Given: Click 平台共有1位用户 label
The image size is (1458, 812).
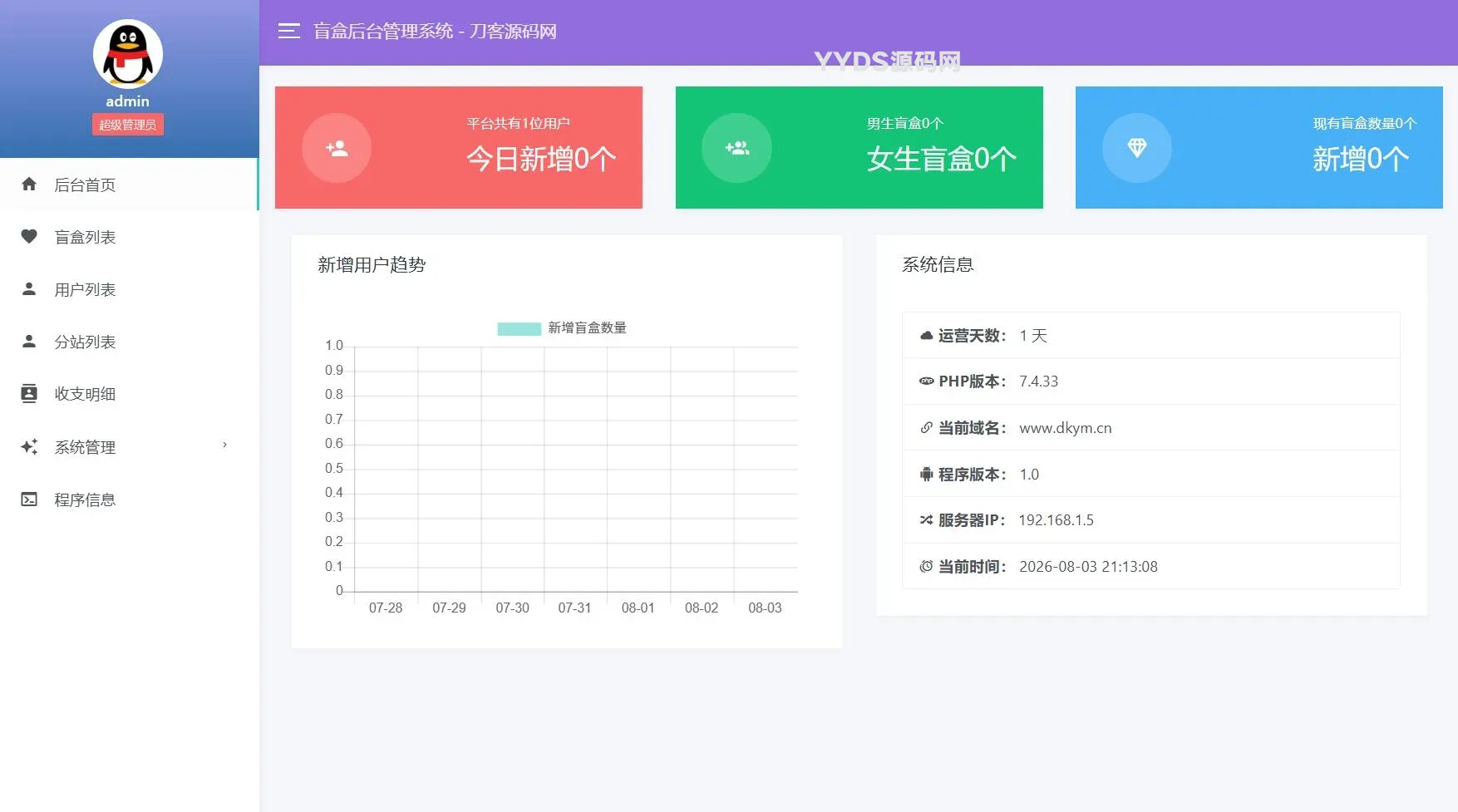Looking at the screenshot, I should (x=518, y=124).
